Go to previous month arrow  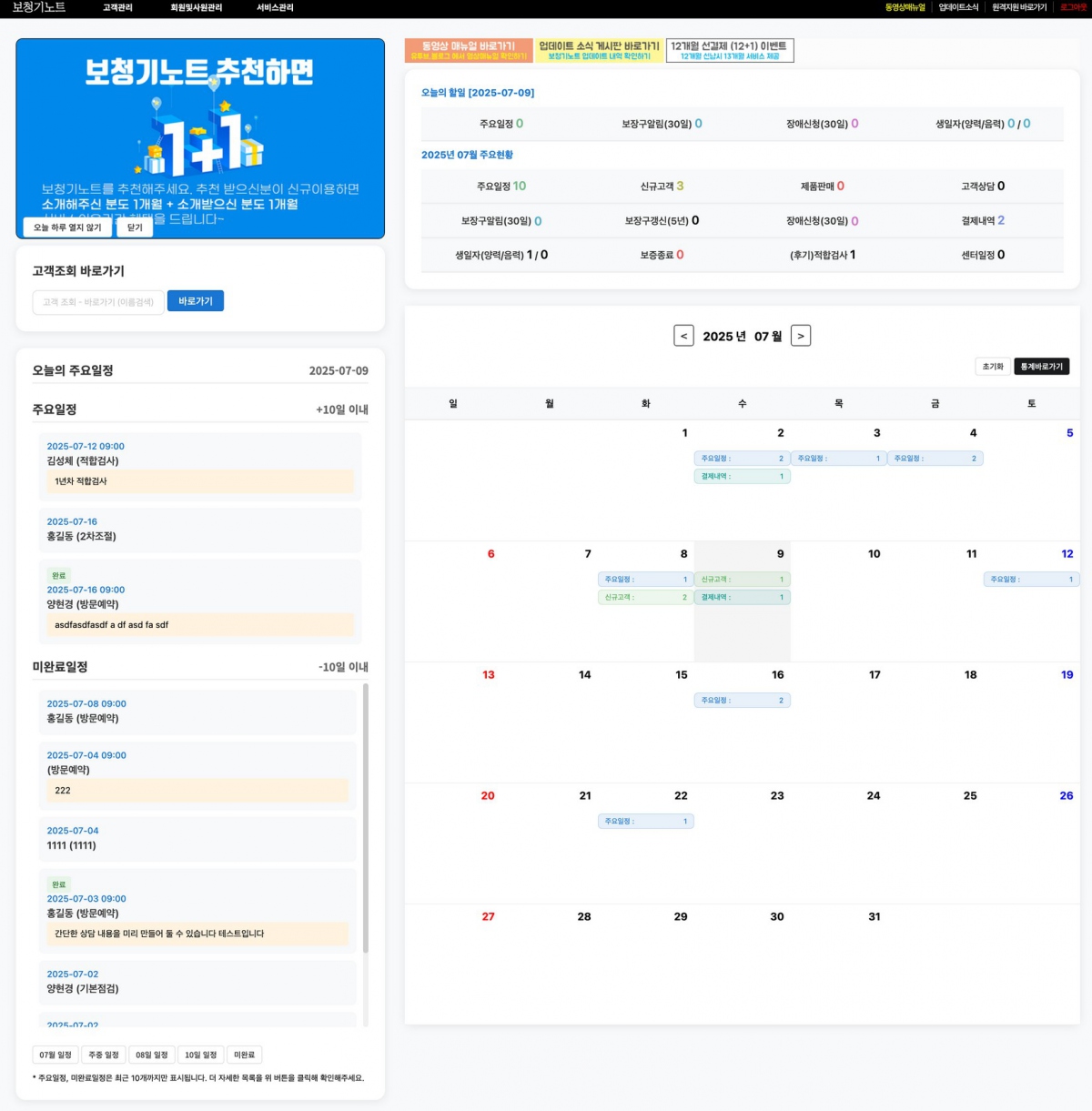click(x=683, y=336)
